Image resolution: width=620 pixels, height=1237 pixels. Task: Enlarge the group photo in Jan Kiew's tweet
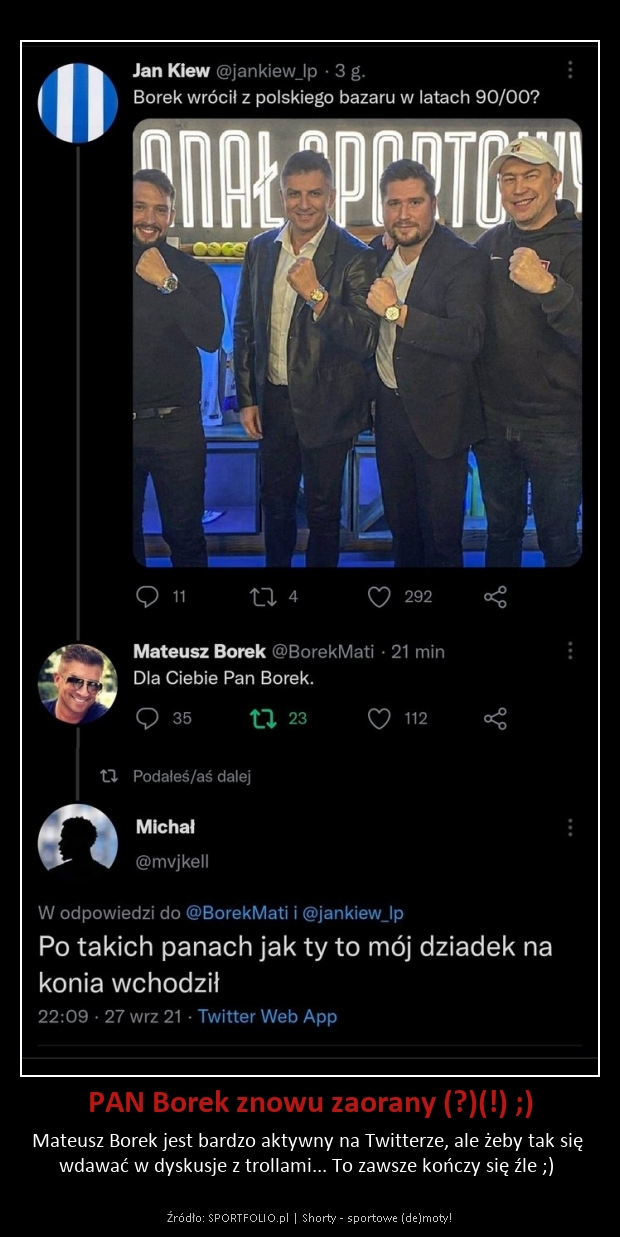pyautogui.click(x=358, y=343)
